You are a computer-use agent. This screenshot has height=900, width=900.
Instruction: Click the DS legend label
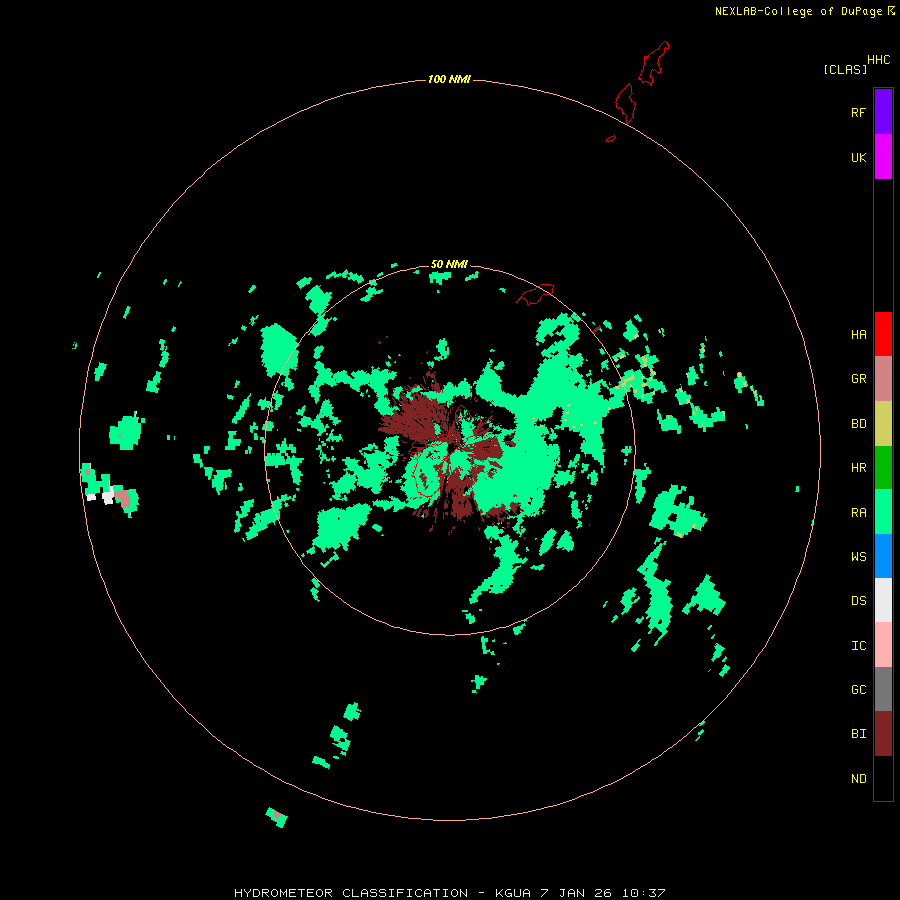(x=858, y=601)
